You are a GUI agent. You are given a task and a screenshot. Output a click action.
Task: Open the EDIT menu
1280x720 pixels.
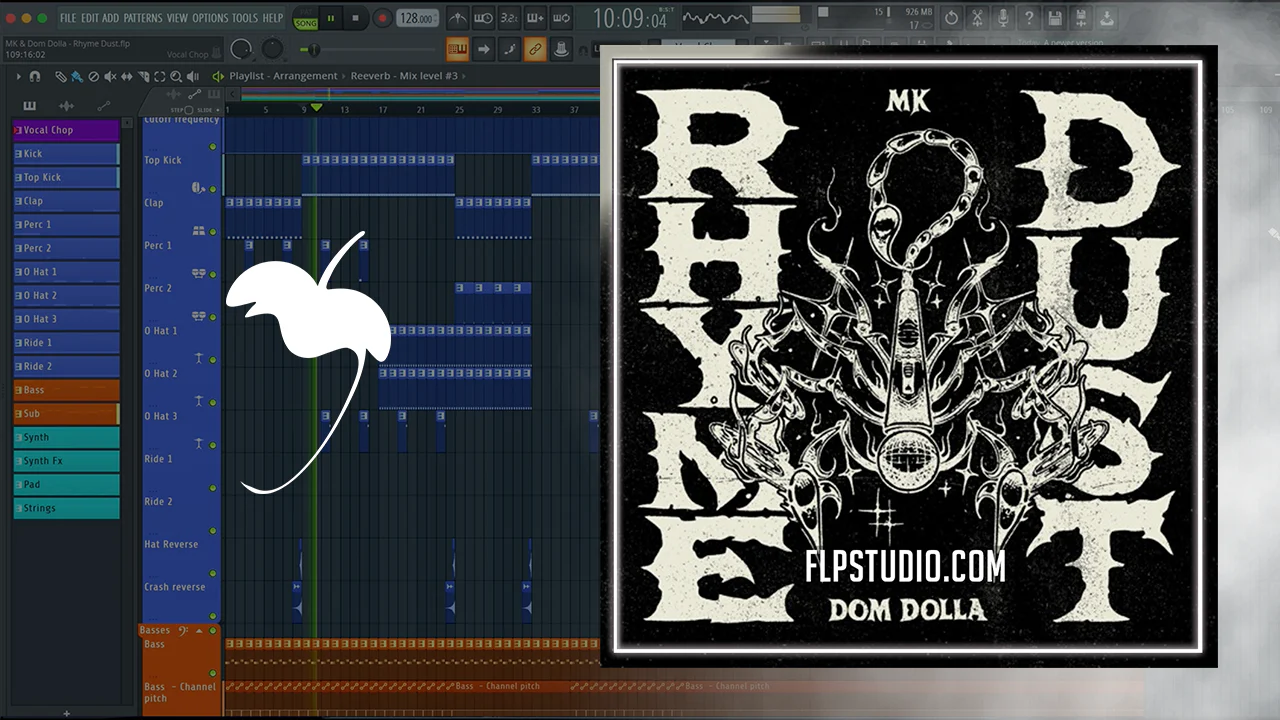90,18
